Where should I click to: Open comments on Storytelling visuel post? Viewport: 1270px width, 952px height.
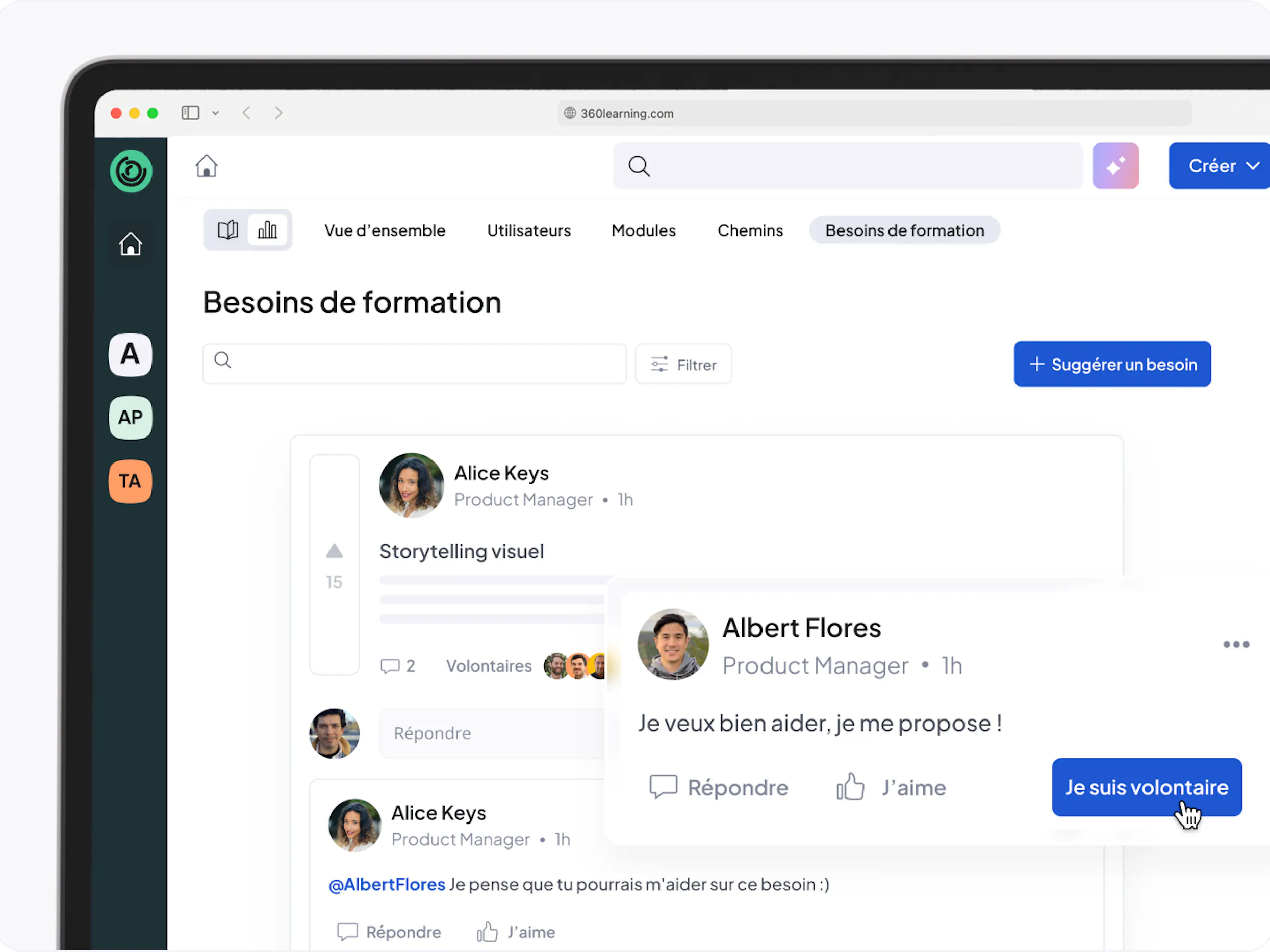(397, 665)
